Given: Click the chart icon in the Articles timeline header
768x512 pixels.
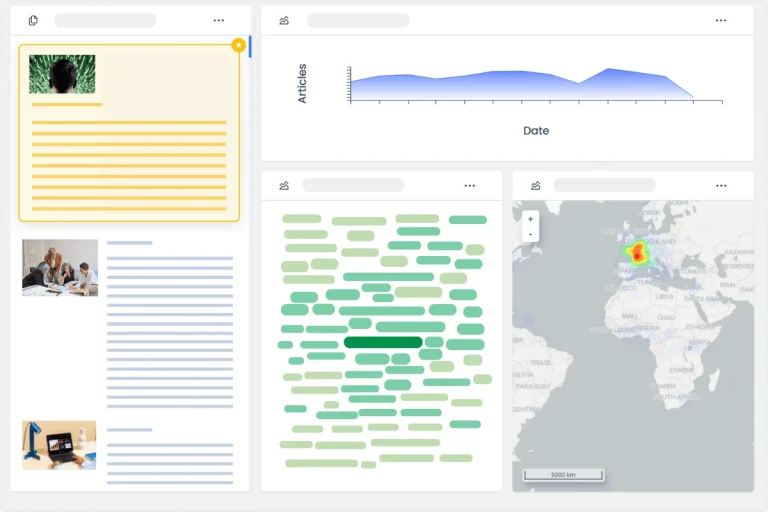Looking at the screenshot, I should pos(285,20).
